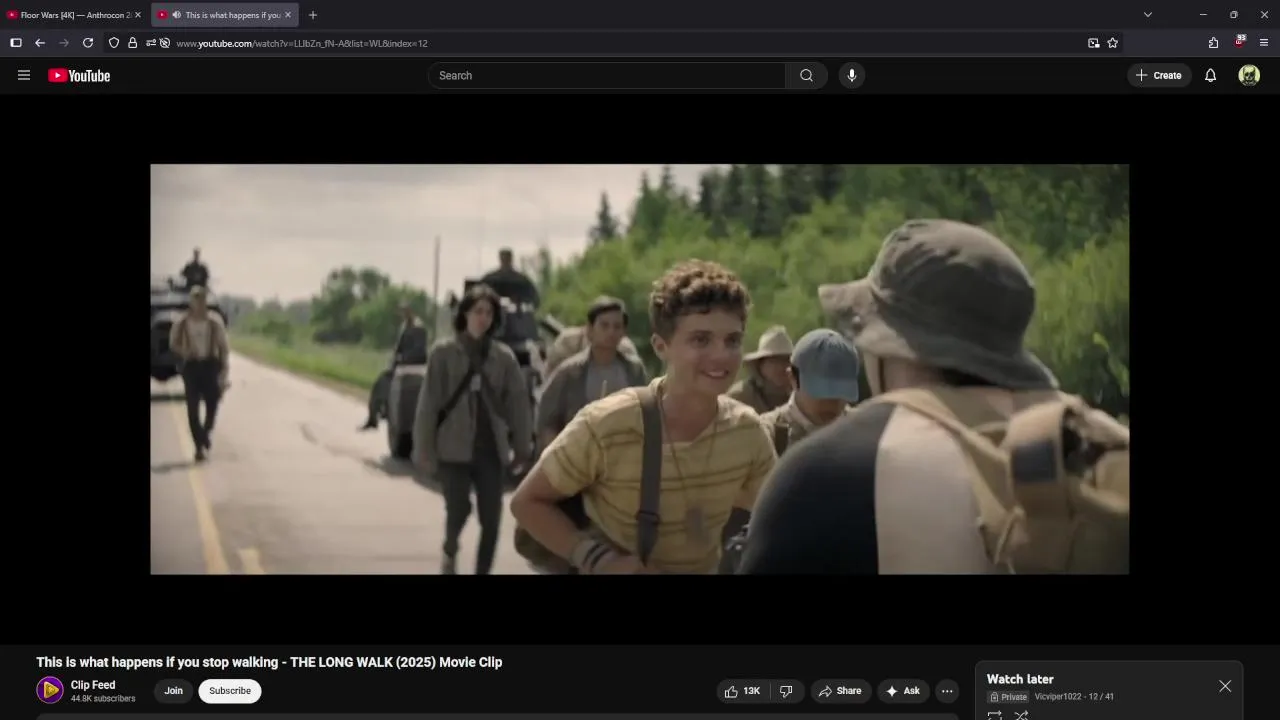The width and height of the screenshot is (1280, 720).
Task: Click Vicviper1022 playlist owner link
Action: click(x=1058, y=697)
